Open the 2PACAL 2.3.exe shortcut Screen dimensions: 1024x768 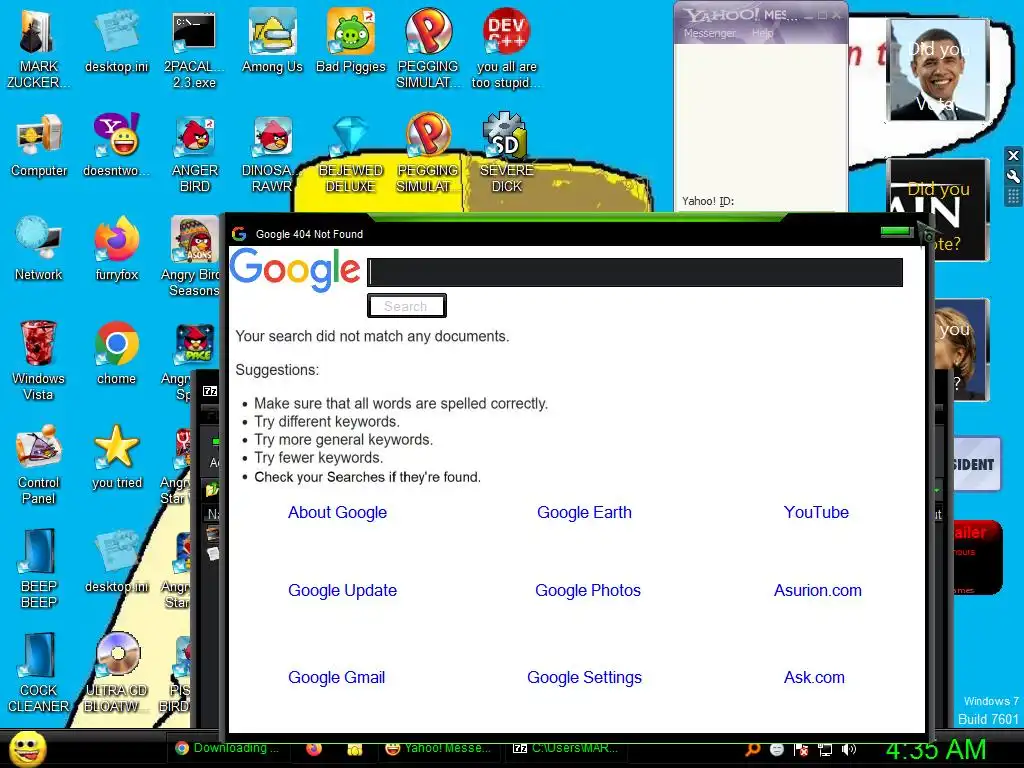[x=194, y=49]
